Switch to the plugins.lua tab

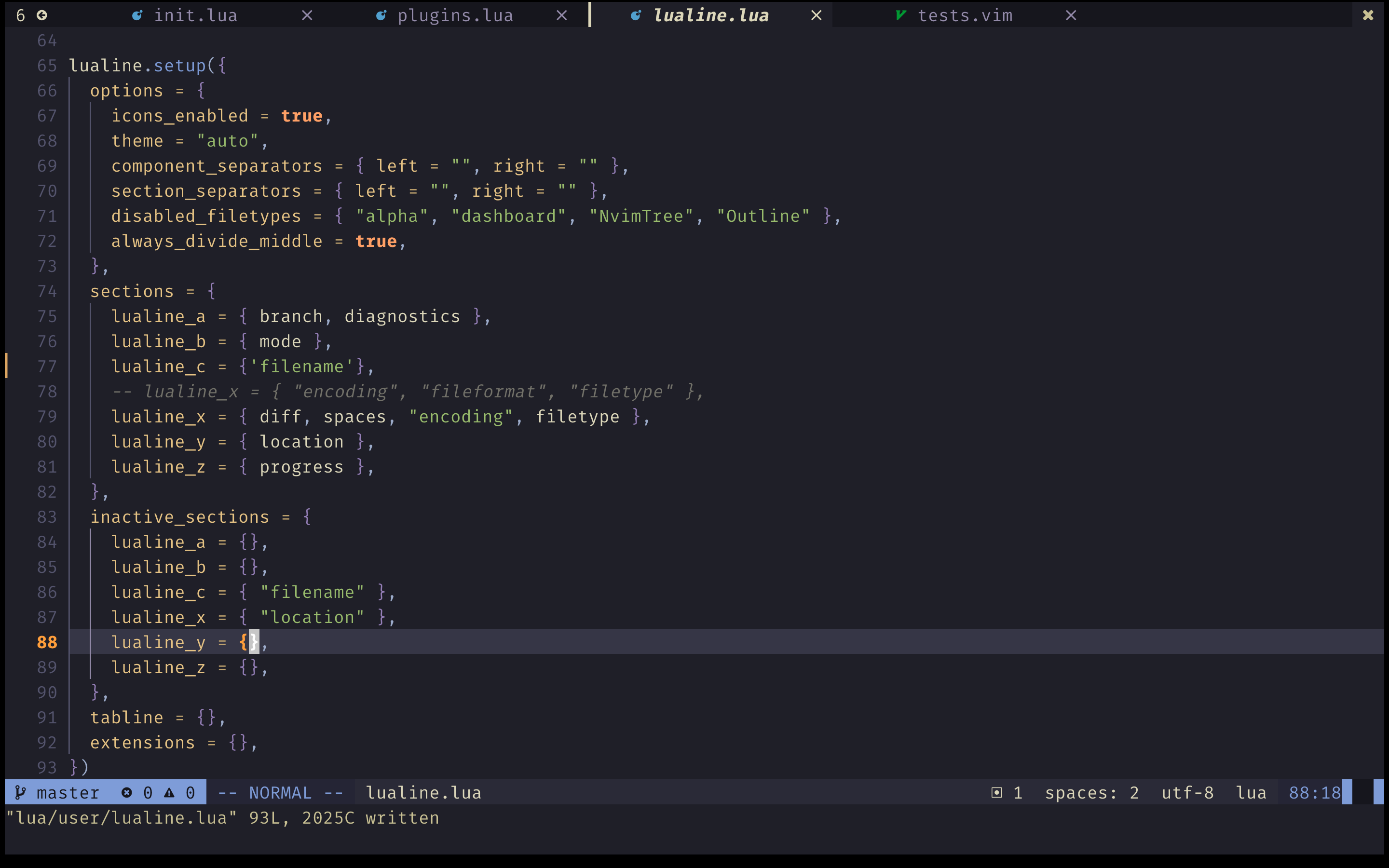point(455,15)
